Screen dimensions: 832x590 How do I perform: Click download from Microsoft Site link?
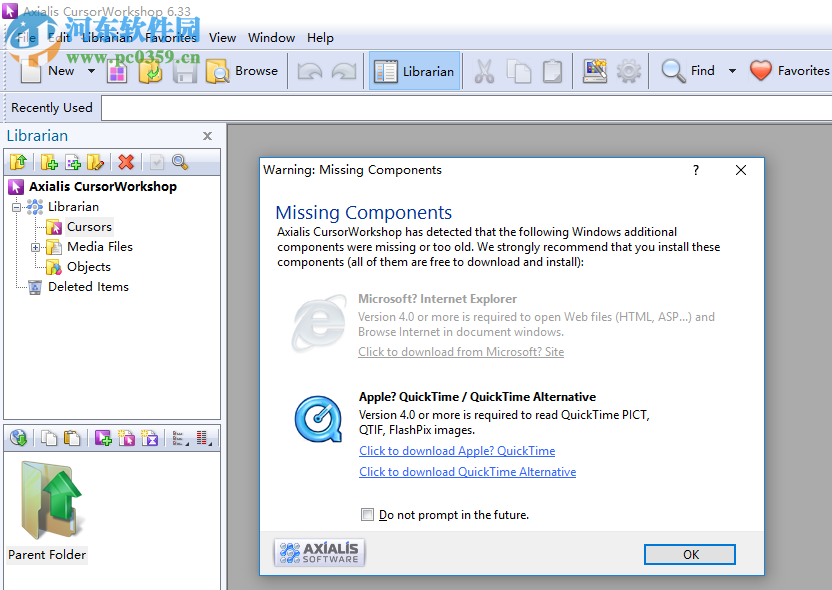[461, 352]
